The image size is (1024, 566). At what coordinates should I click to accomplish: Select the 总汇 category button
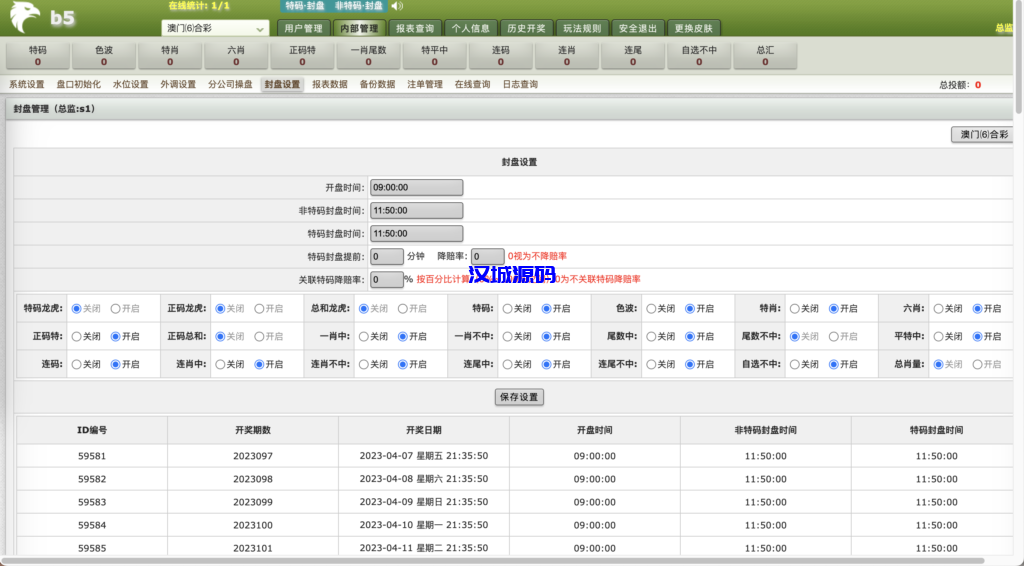coord(765,55)
